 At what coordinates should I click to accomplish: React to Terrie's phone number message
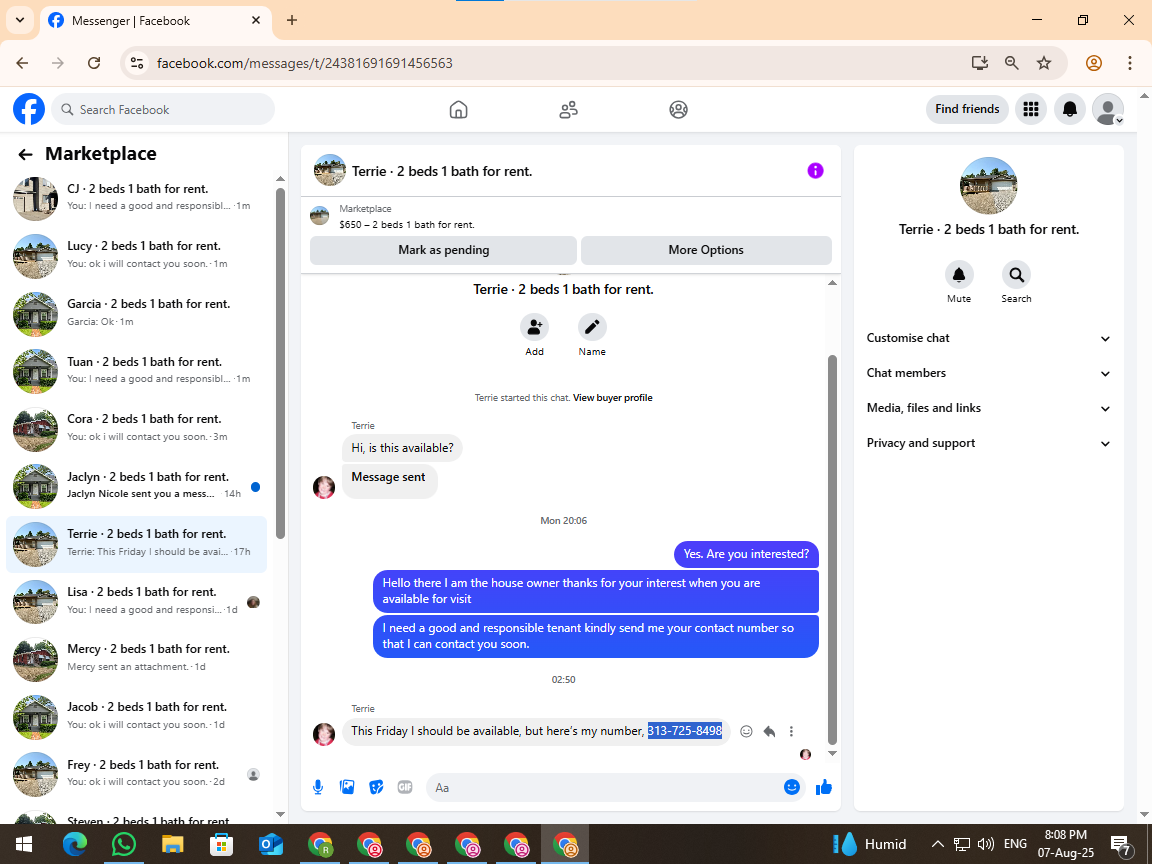pyautogui.click(x=746, y=732)
